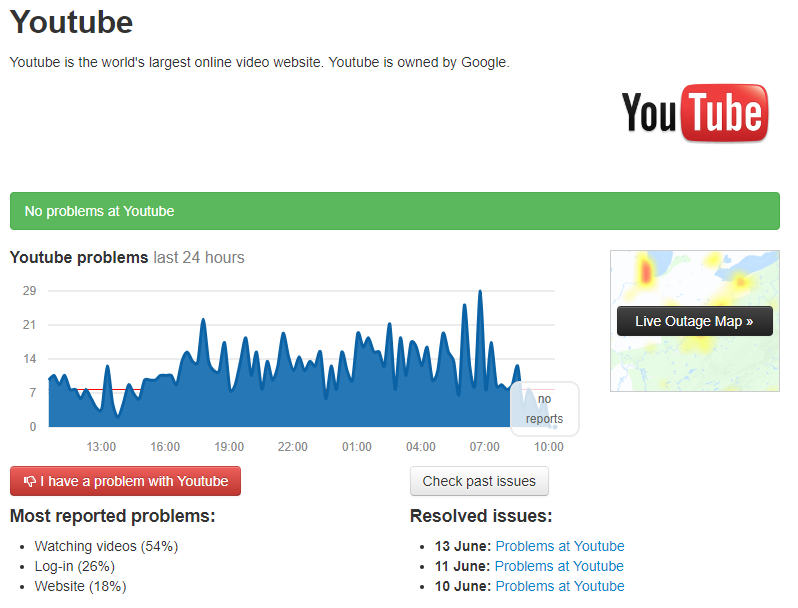The height and width of the screenshot is (608, 798).
Task: Click the 04:00 label on the chart axis
Action: click(421, 447)
